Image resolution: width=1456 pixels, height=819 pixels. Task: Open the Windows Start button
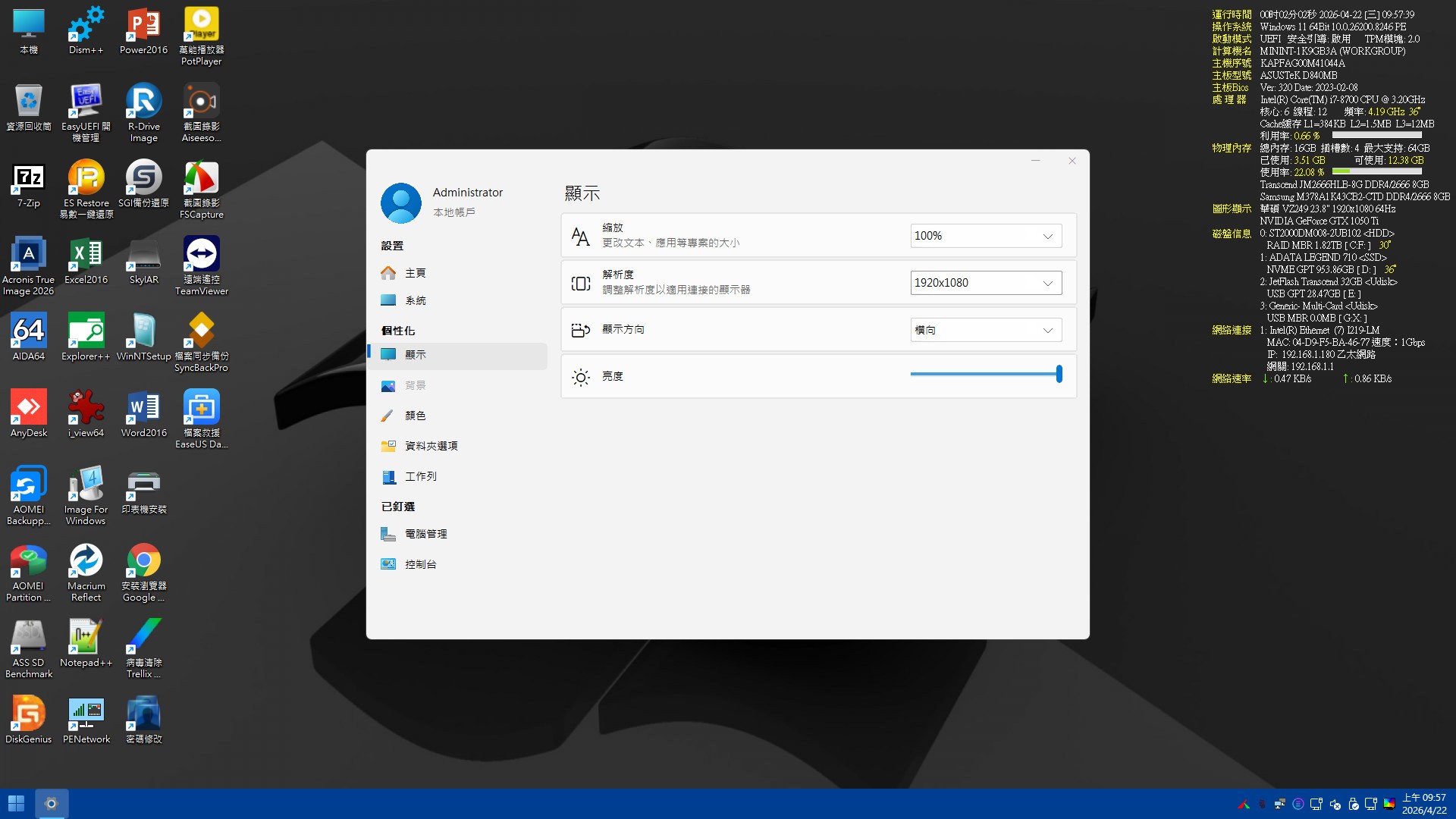tap(16, 803)
